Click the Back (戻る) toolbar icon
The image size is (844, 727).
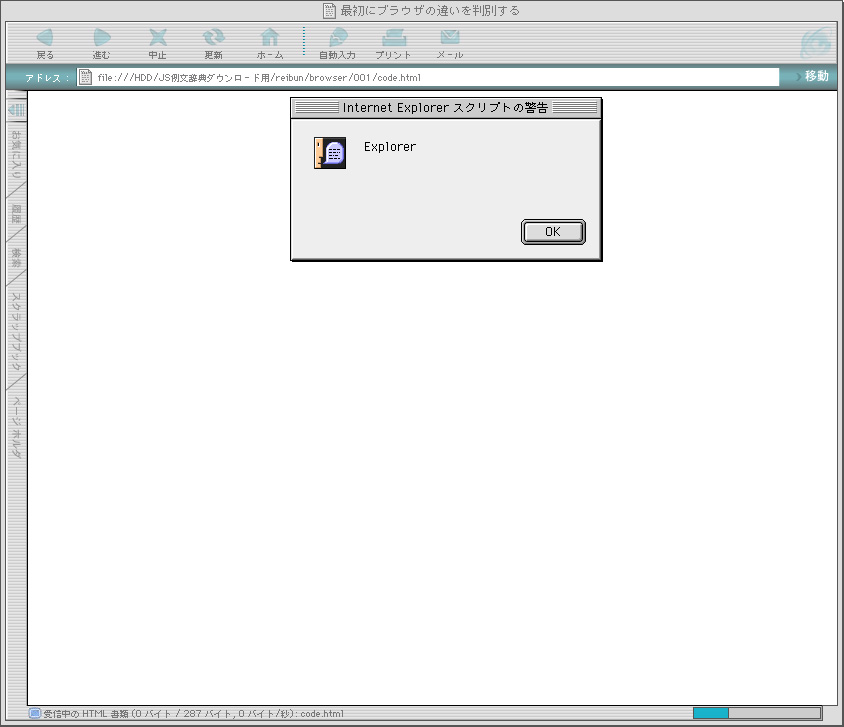click(45, 37)
